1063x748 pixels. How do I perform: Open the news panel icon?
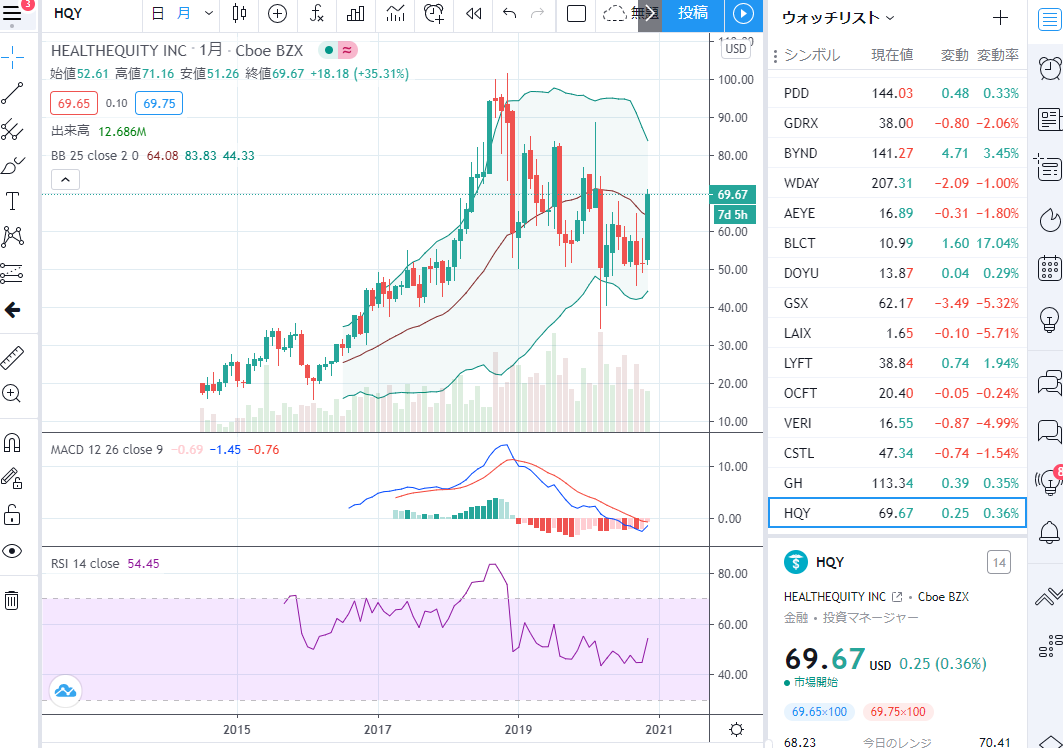point(1049,119)
